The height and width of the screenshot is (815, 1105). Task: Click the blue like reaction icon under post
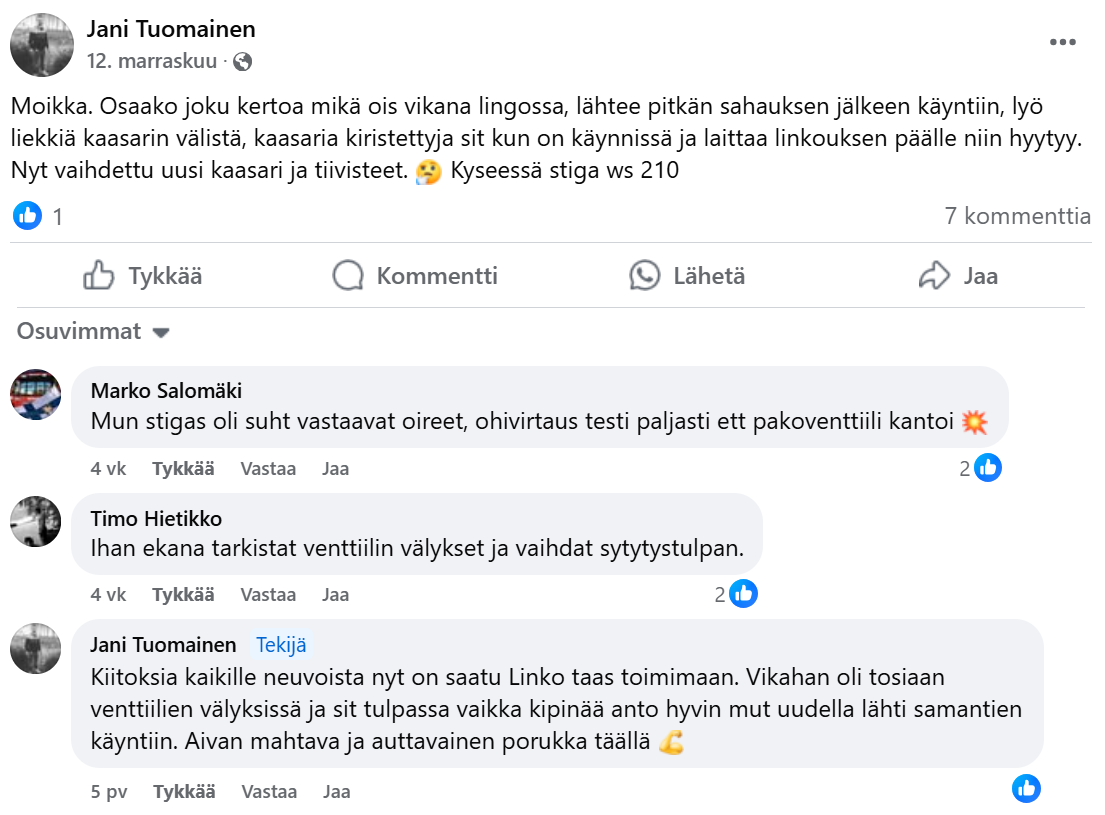[28, 215]
